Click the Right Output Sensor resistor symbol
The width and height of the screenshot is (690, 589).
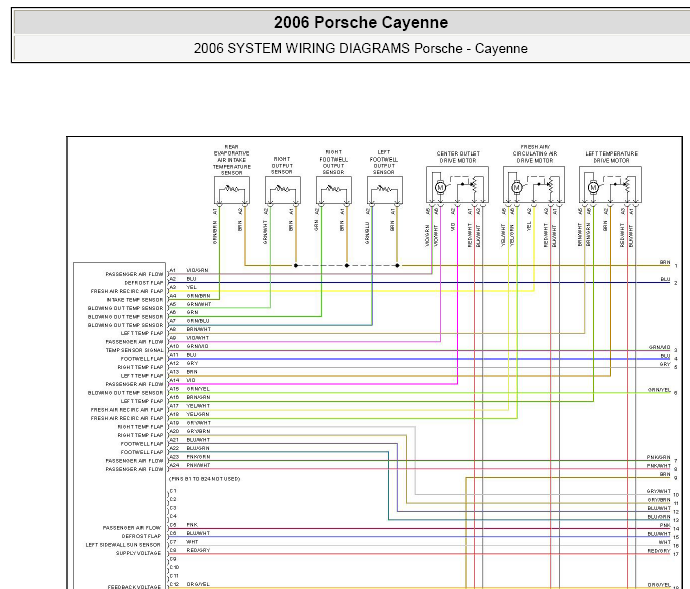283,190
